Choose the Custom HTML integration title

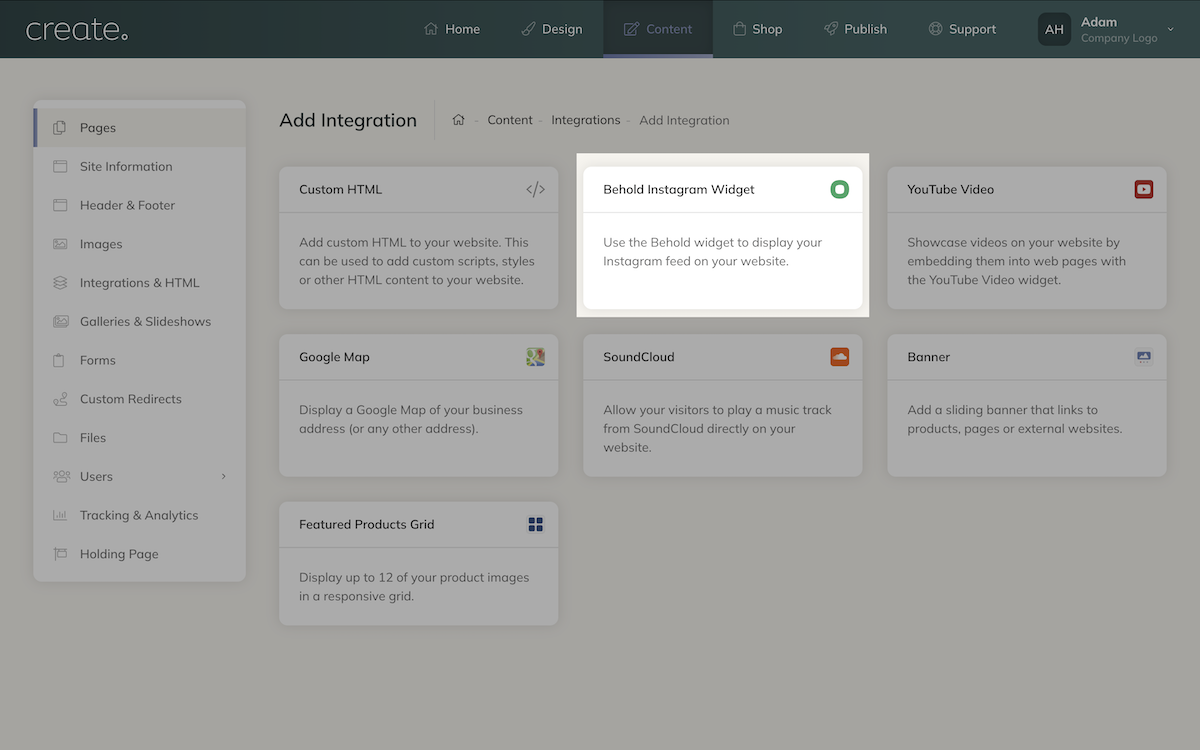340,189
